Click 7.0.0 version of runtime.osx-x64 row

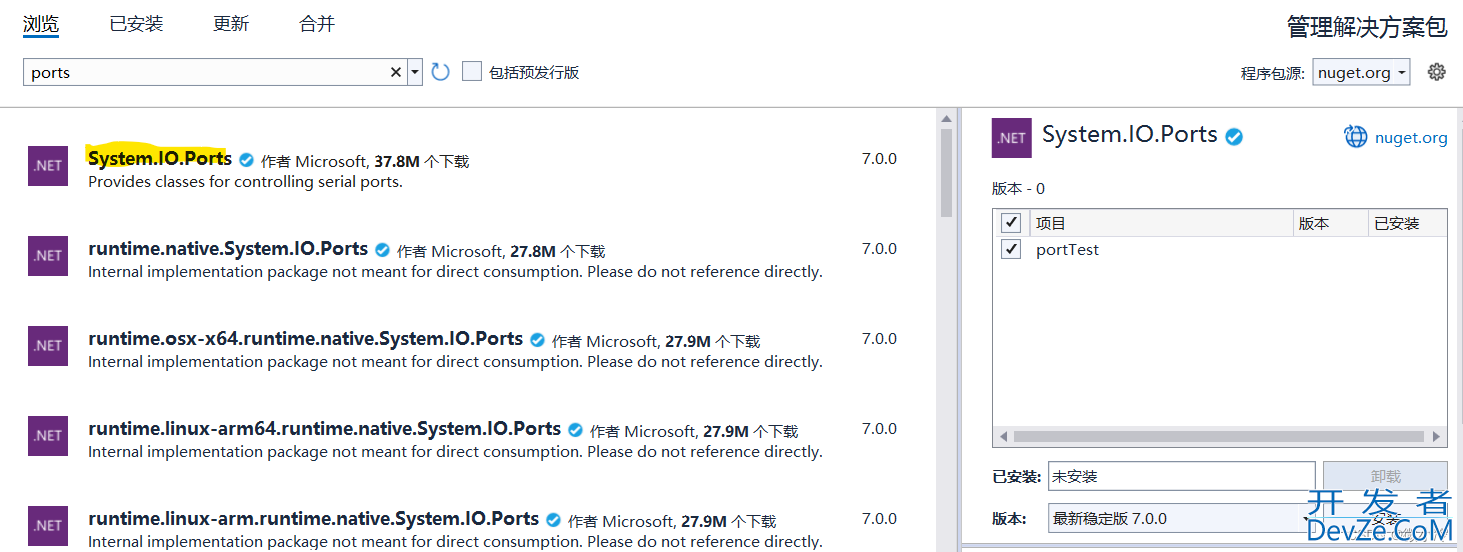tap(879, 339)
